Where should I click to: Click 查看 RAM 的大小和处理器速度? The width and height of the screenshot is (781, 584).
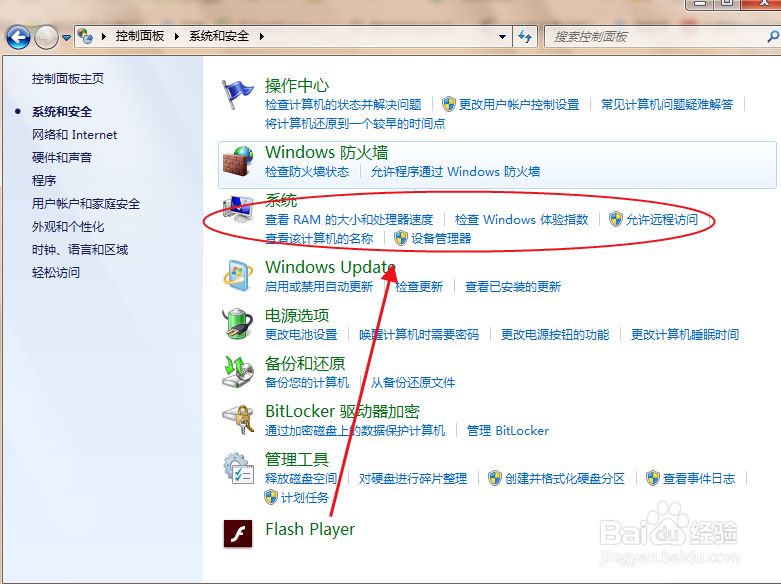click(349, 220)
